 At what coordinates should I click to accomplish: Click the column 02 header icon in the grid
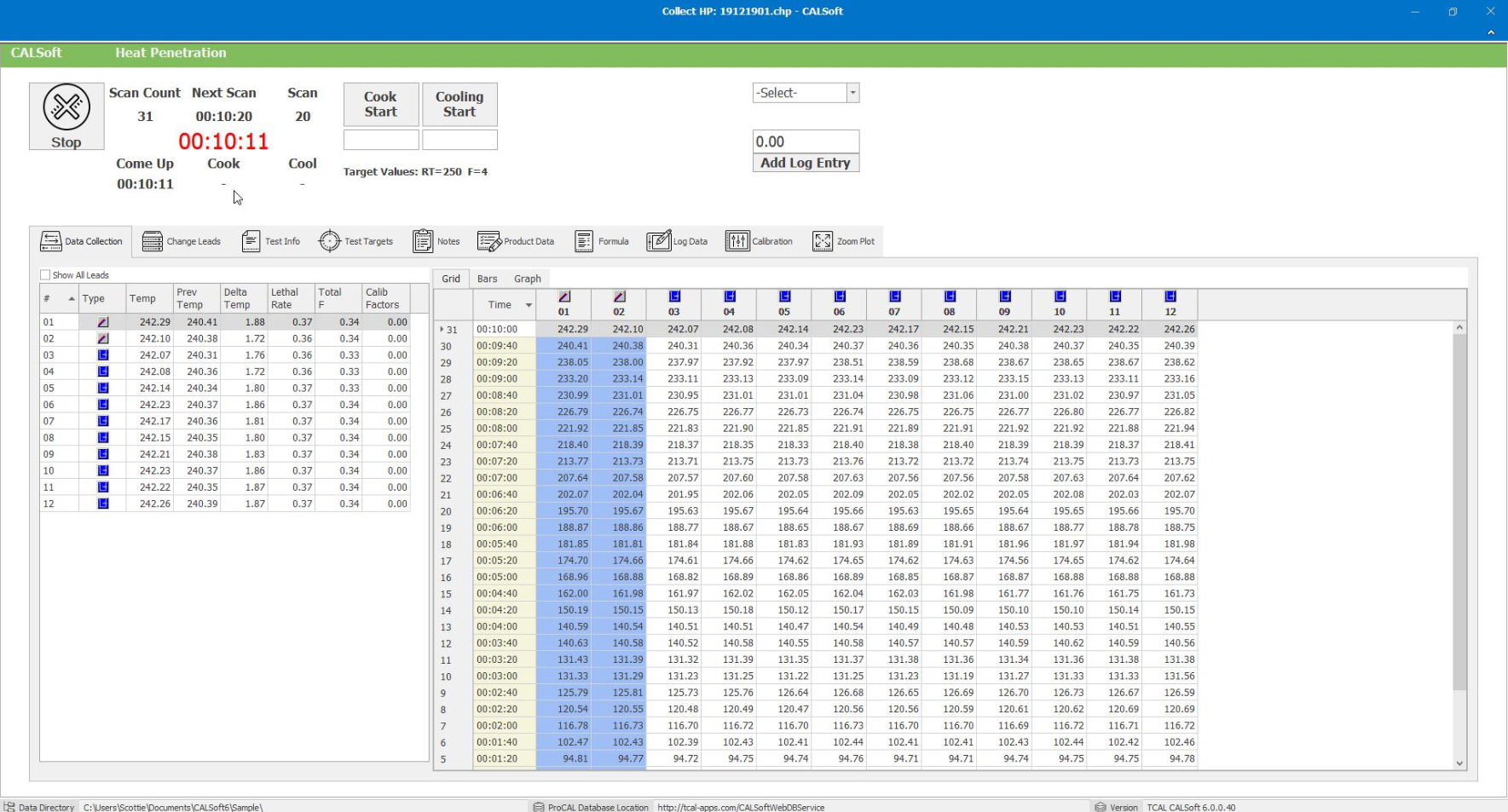620,297
